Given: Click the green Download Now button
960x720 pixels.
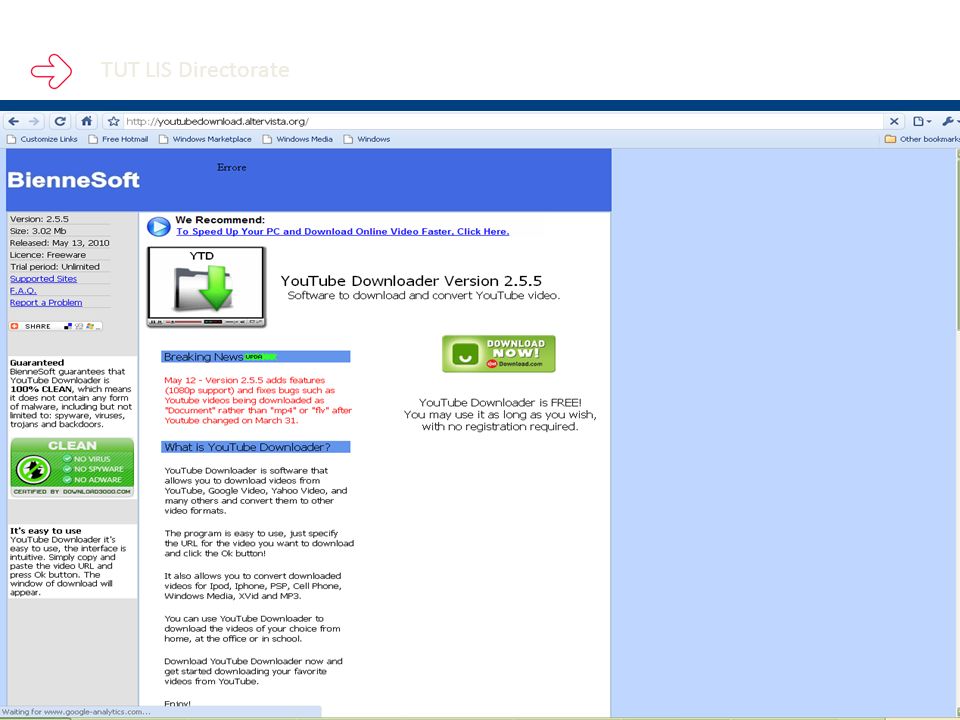Looking at the screenshot, I should coord(498,354).
